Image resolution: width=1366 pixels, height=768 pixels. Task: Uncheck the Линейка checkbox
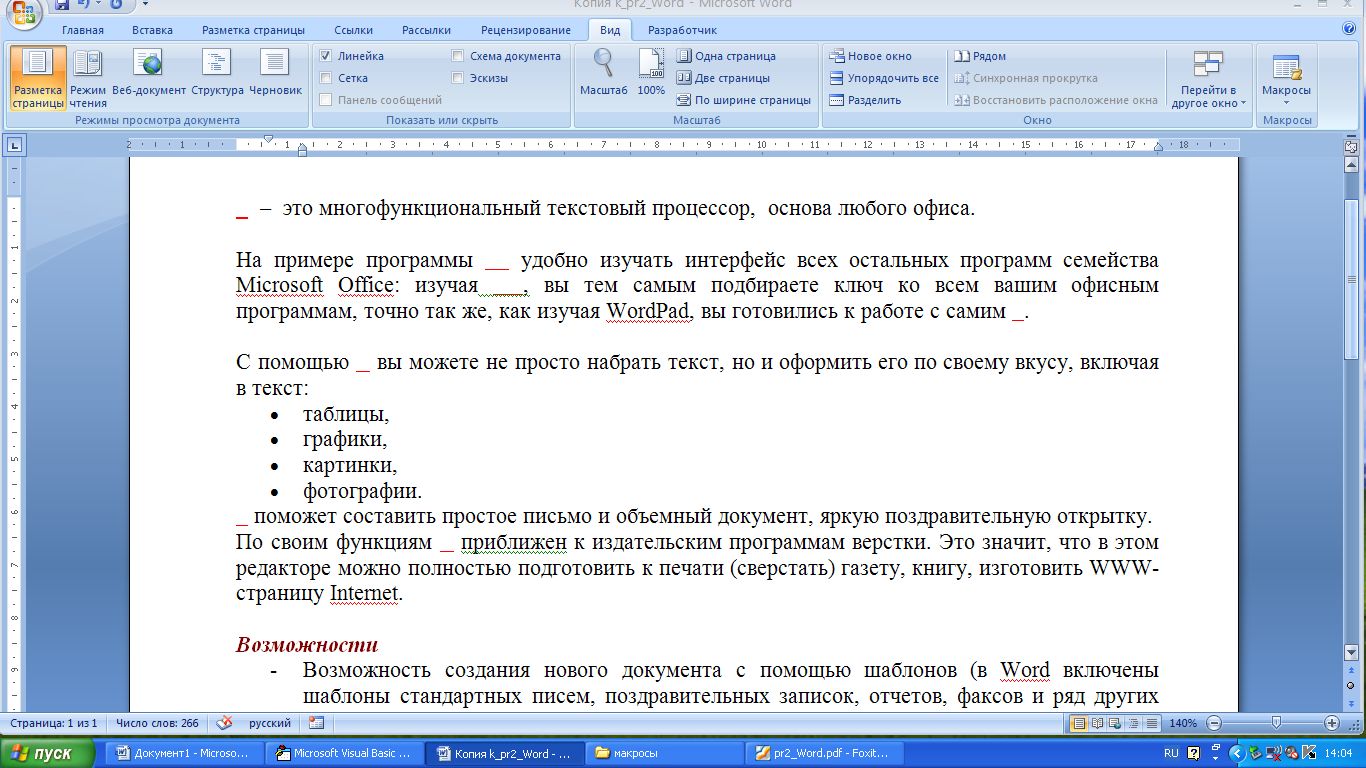tap(326, 56)
